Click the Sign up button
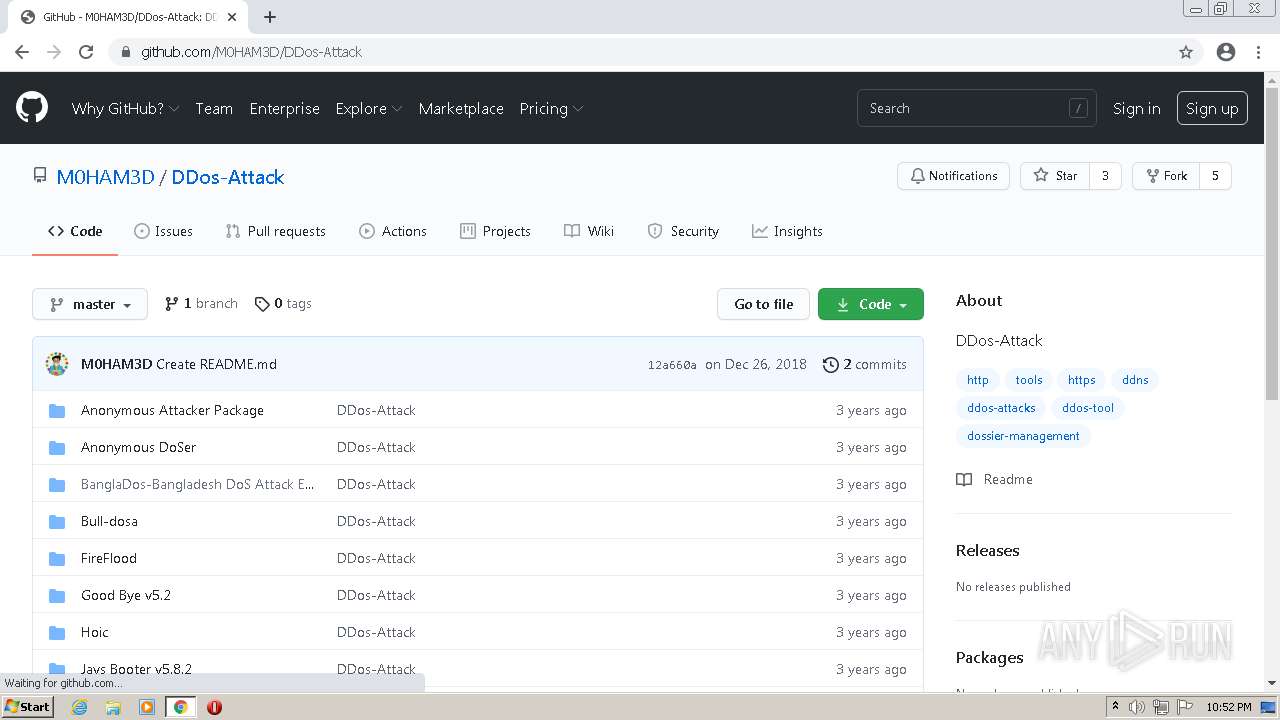1280x720 pixels. pos(1212,108)
